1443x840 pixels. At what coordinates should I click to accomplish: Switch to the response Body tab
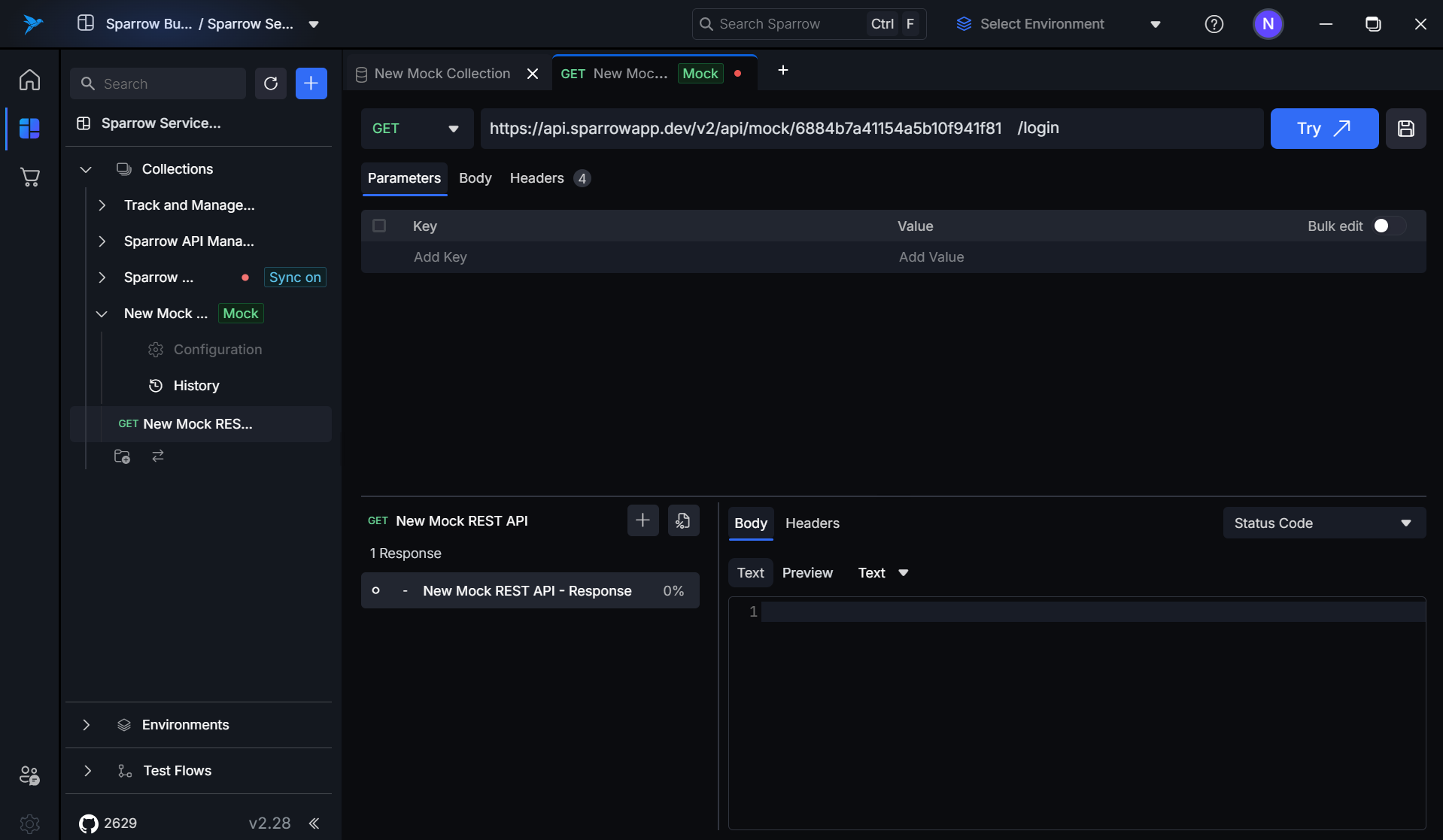click(750, 523)
